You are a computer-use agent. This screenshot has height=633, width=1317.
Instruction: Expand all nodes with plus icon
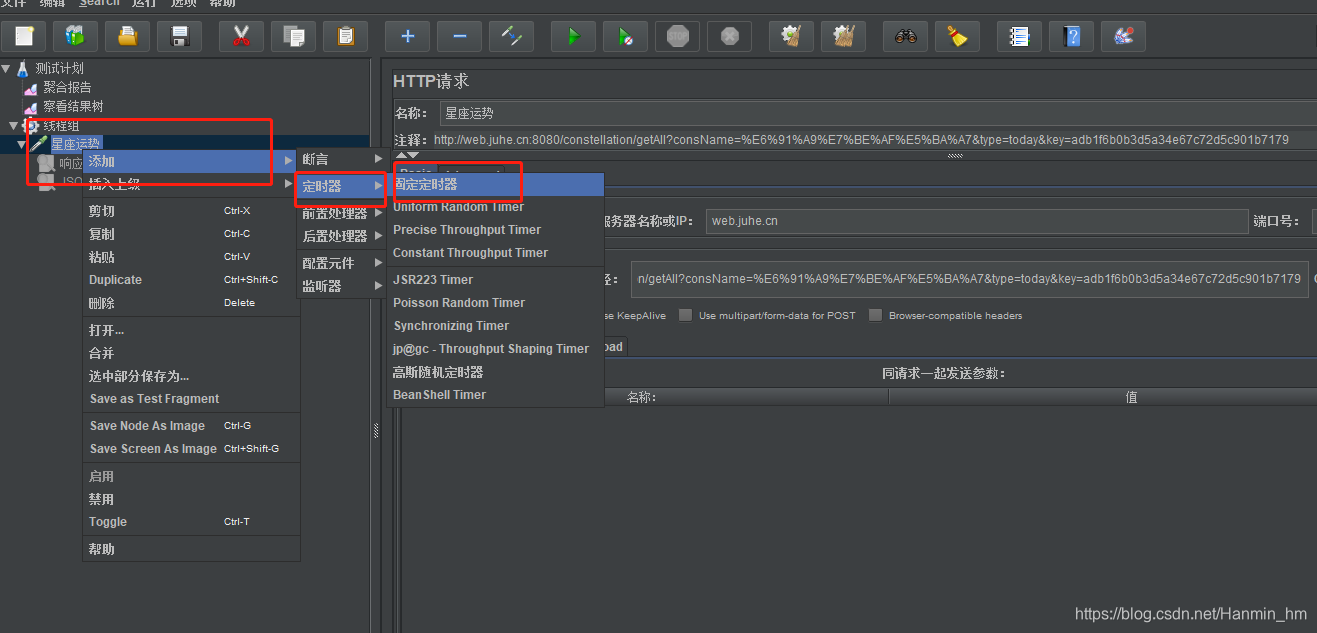click(407, 37)
